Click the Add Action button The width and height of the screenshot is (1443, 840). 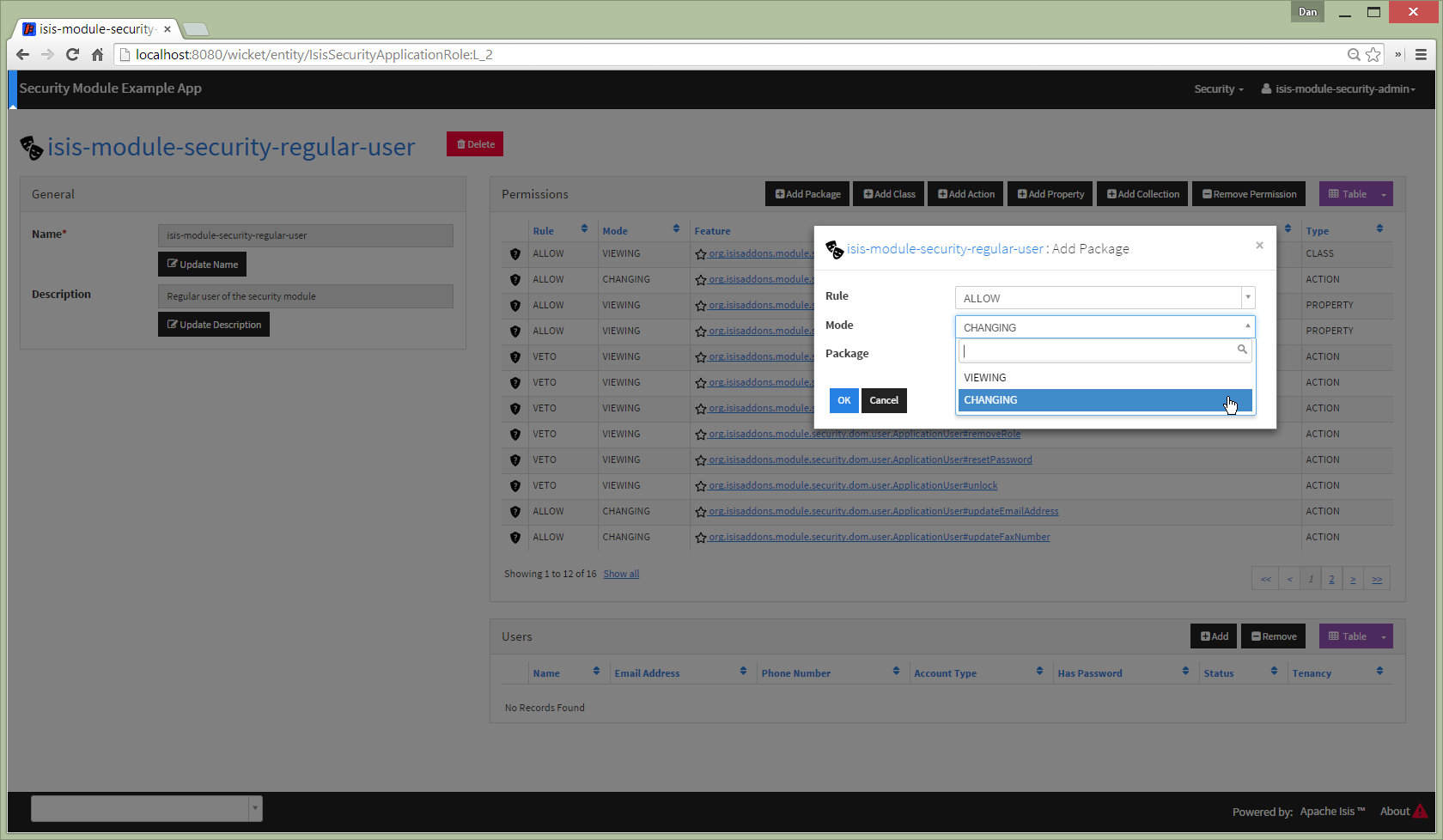[965, 194]
